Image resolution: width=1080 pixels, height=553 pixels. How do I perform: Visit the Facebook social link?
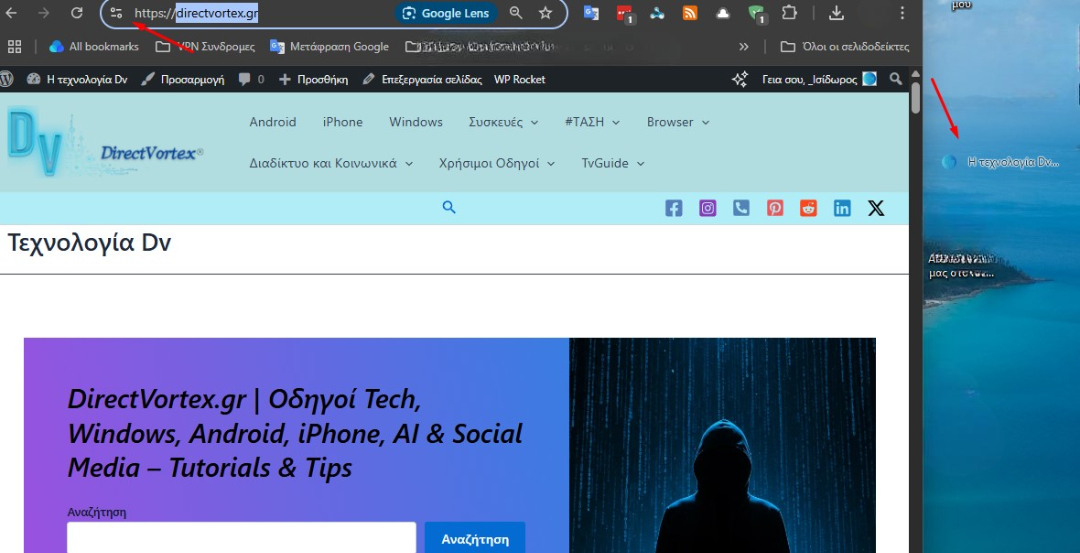pos(674,208)
